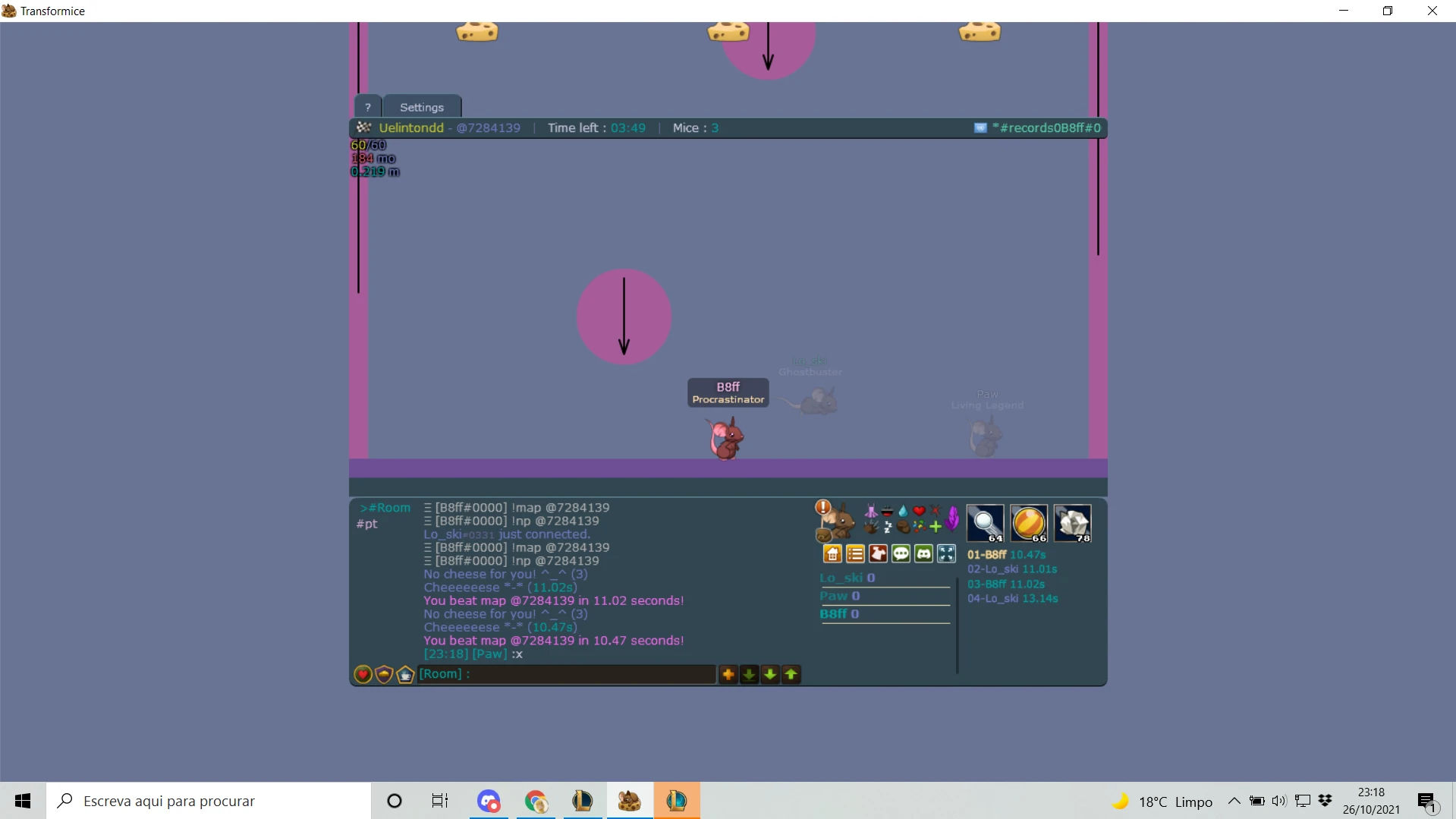
Task: Click the Transformice taskbar icon
Action: tap(629, 801)
